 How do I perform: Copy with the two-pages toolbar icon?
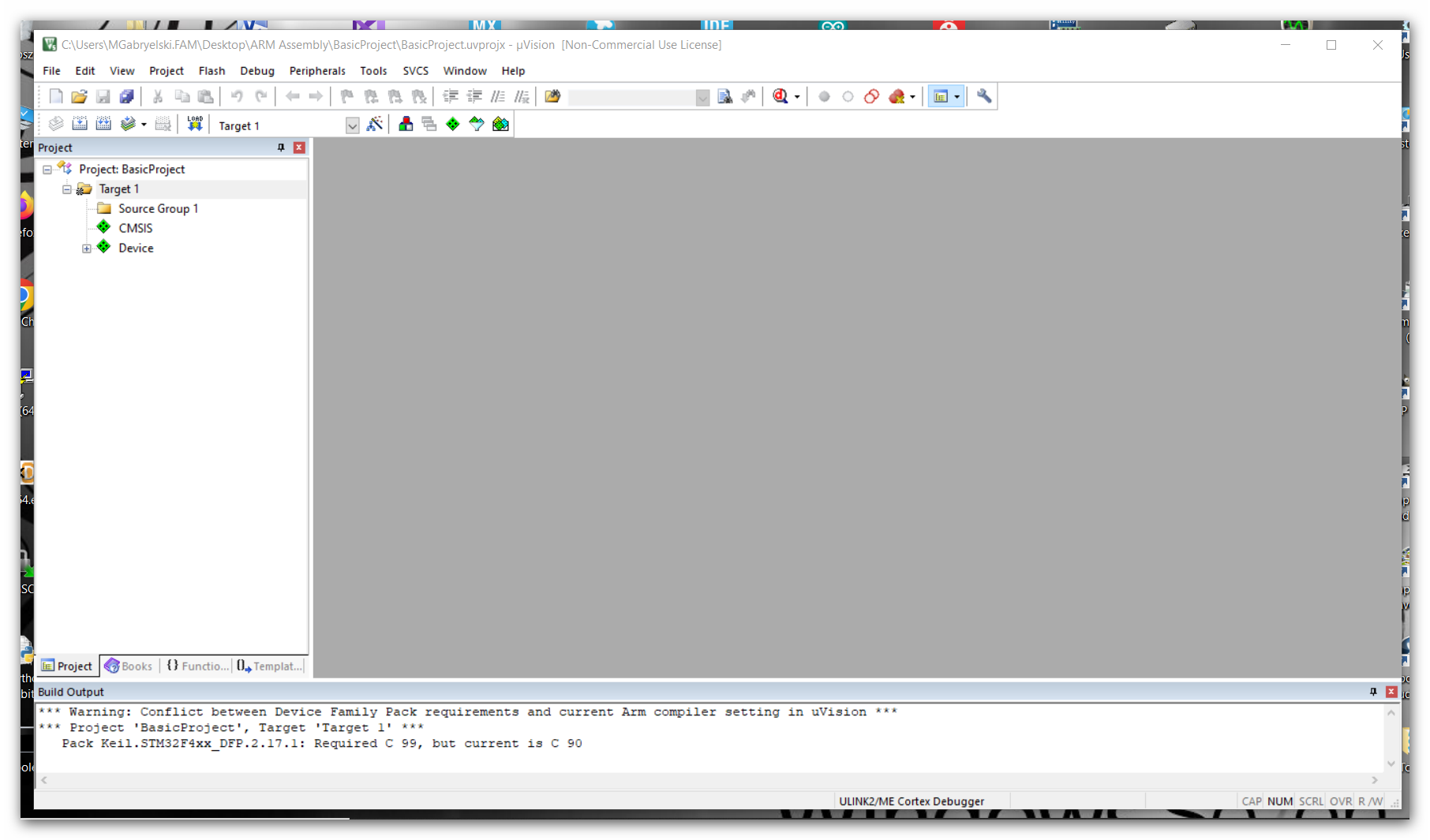182,96
